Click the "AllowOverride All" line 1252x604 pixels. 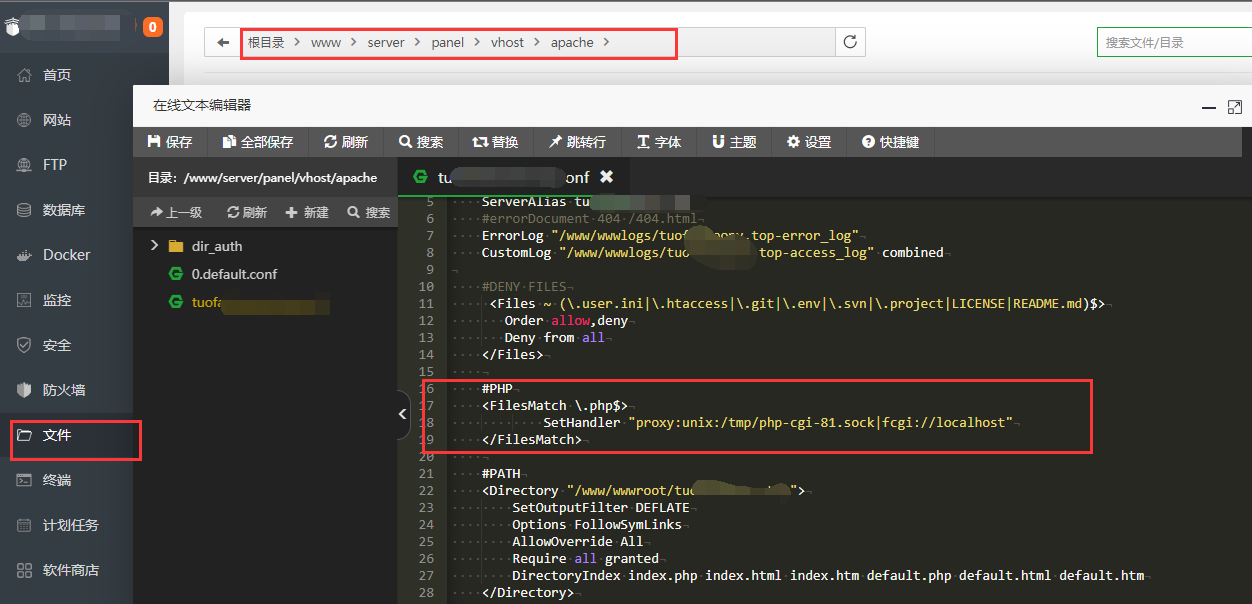pyautogui.click(x=578, y=541)
